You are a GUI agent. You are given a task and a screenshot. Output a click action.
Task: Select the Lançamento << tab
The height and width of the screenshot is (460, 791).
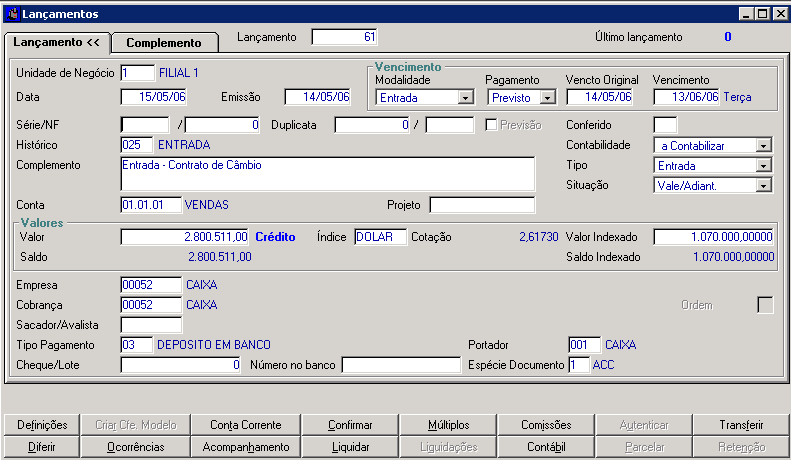(56, 42)
